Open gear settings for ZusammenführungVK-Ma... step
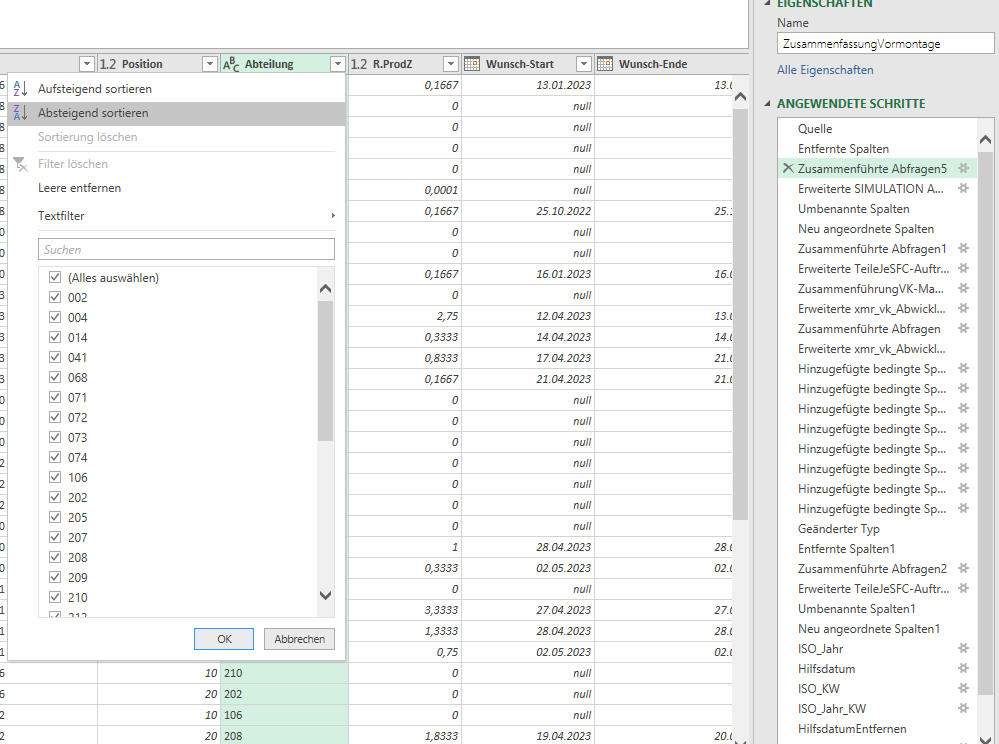This screenshot has height=744, width=999. point(963,289)
